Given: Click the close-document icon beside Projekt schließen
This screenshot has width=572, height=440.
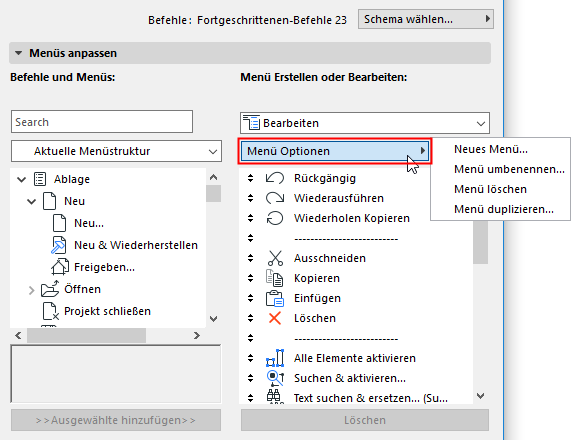Looking at the screenshot, I should tap(50, 311).
